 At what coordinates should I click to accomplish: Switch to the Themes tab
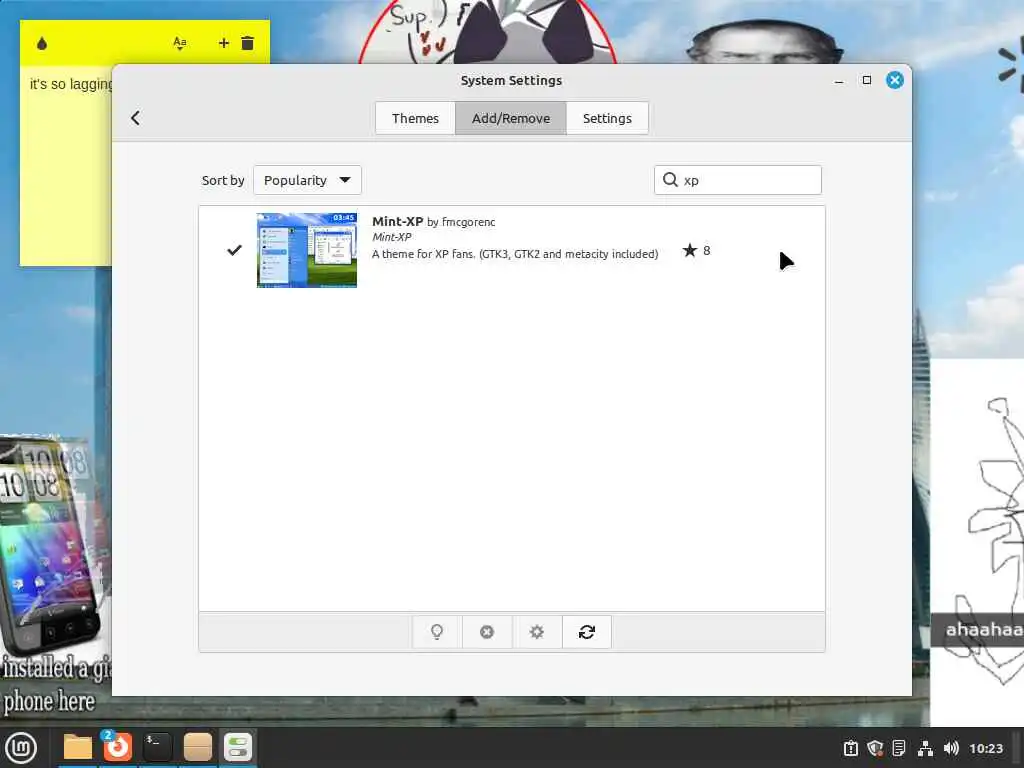(x=415, y=118)
